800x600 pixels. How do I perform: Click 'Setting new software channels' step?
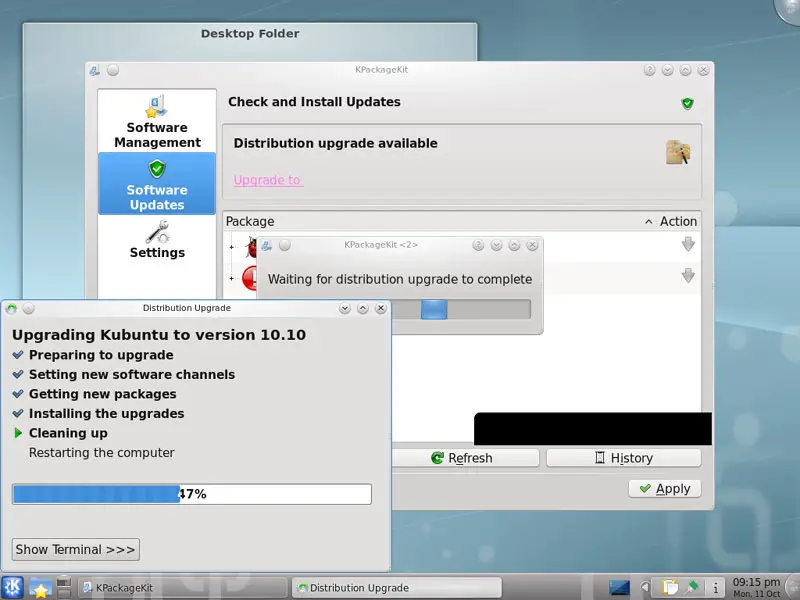pyautogui.click(x=132, y=374)
